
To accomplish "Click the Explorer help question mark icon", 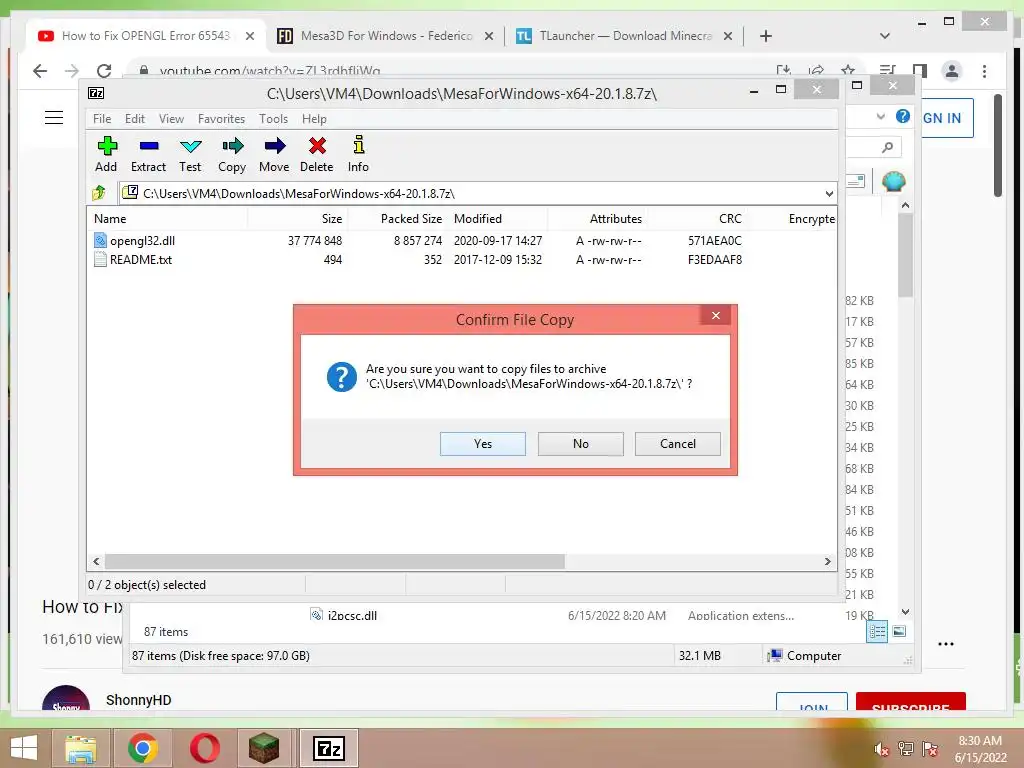I will 903,116.
